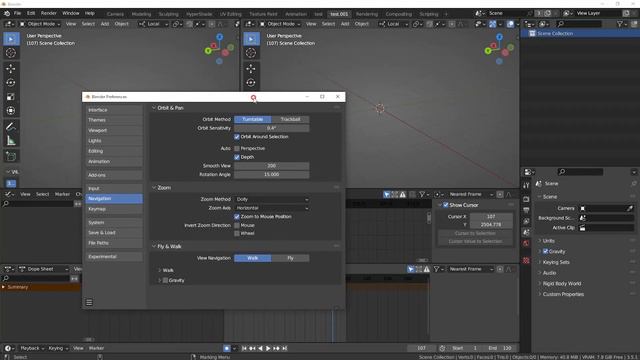Viewport: 640px width, 360px height.
Task: Open the Zoom Method dropdown
Action: point(272,199)
